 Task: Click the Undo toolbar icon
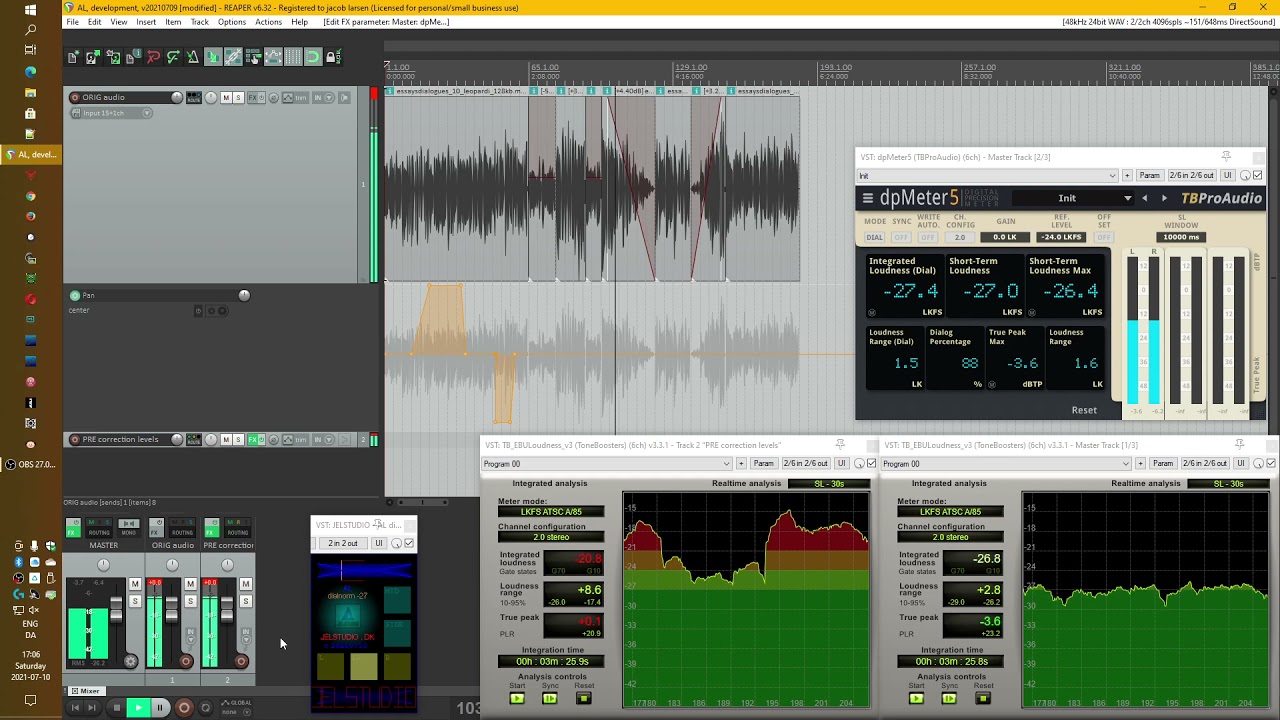click(x=153, y=58)
